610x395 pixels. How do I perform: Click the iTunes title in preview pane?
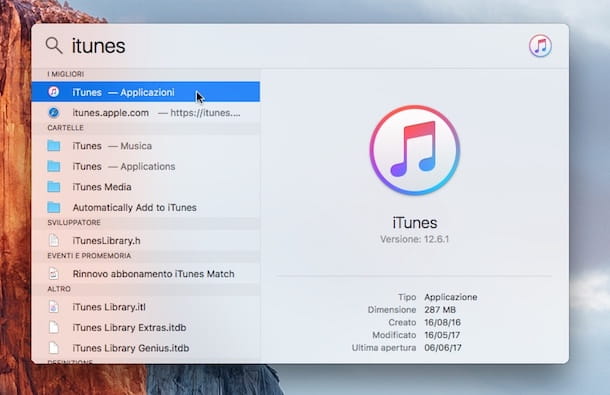(415, 223)
